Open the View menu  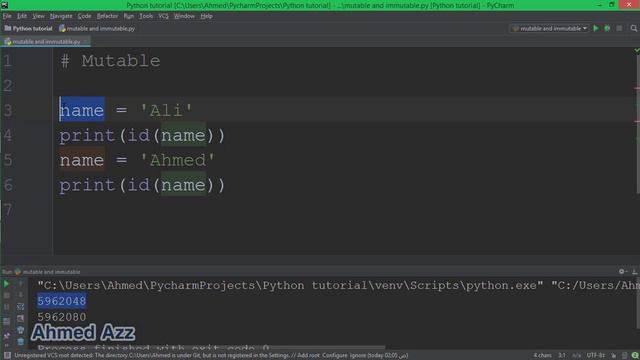(x=38, y=16)
